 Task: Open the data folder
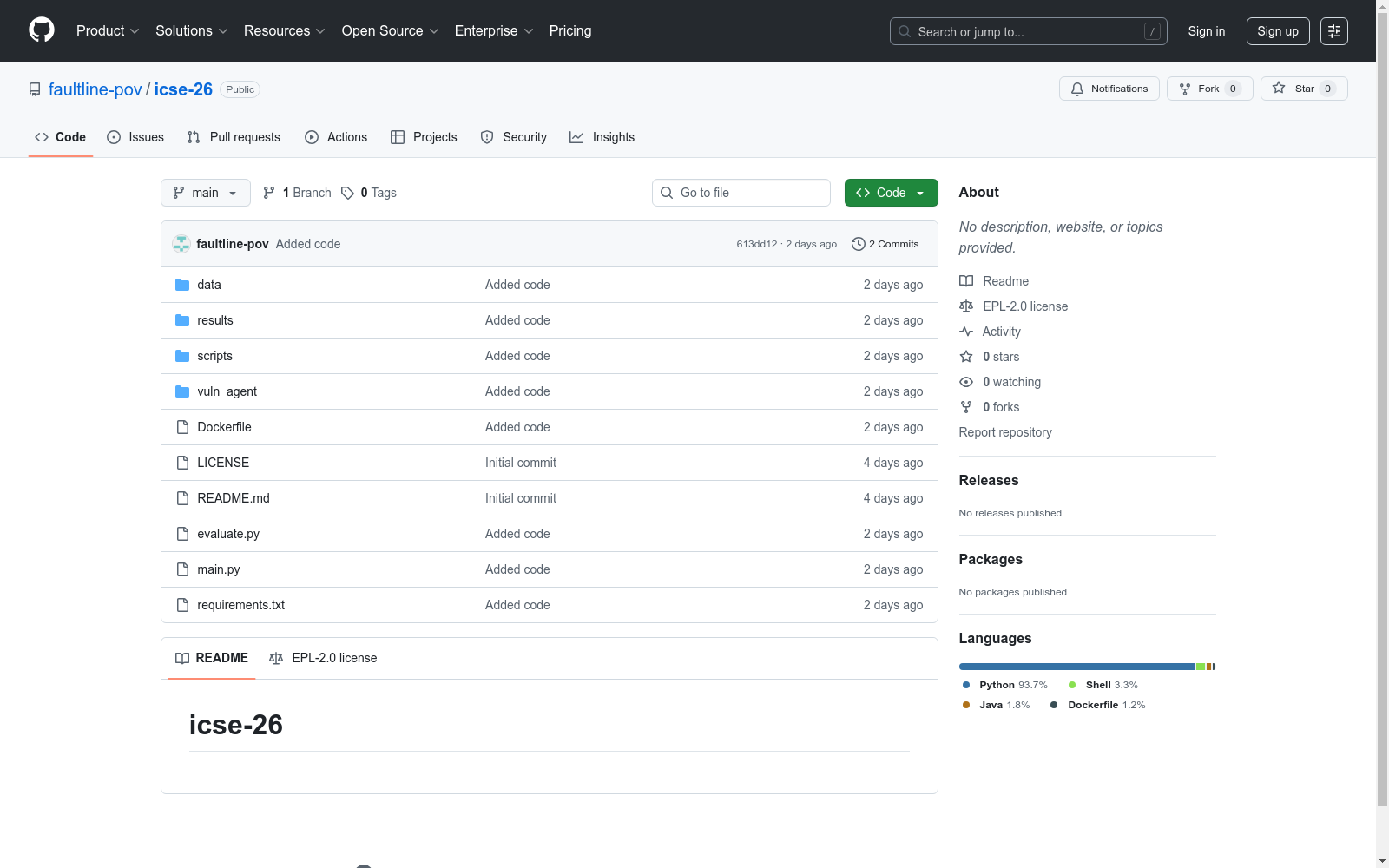coord(209,285)
